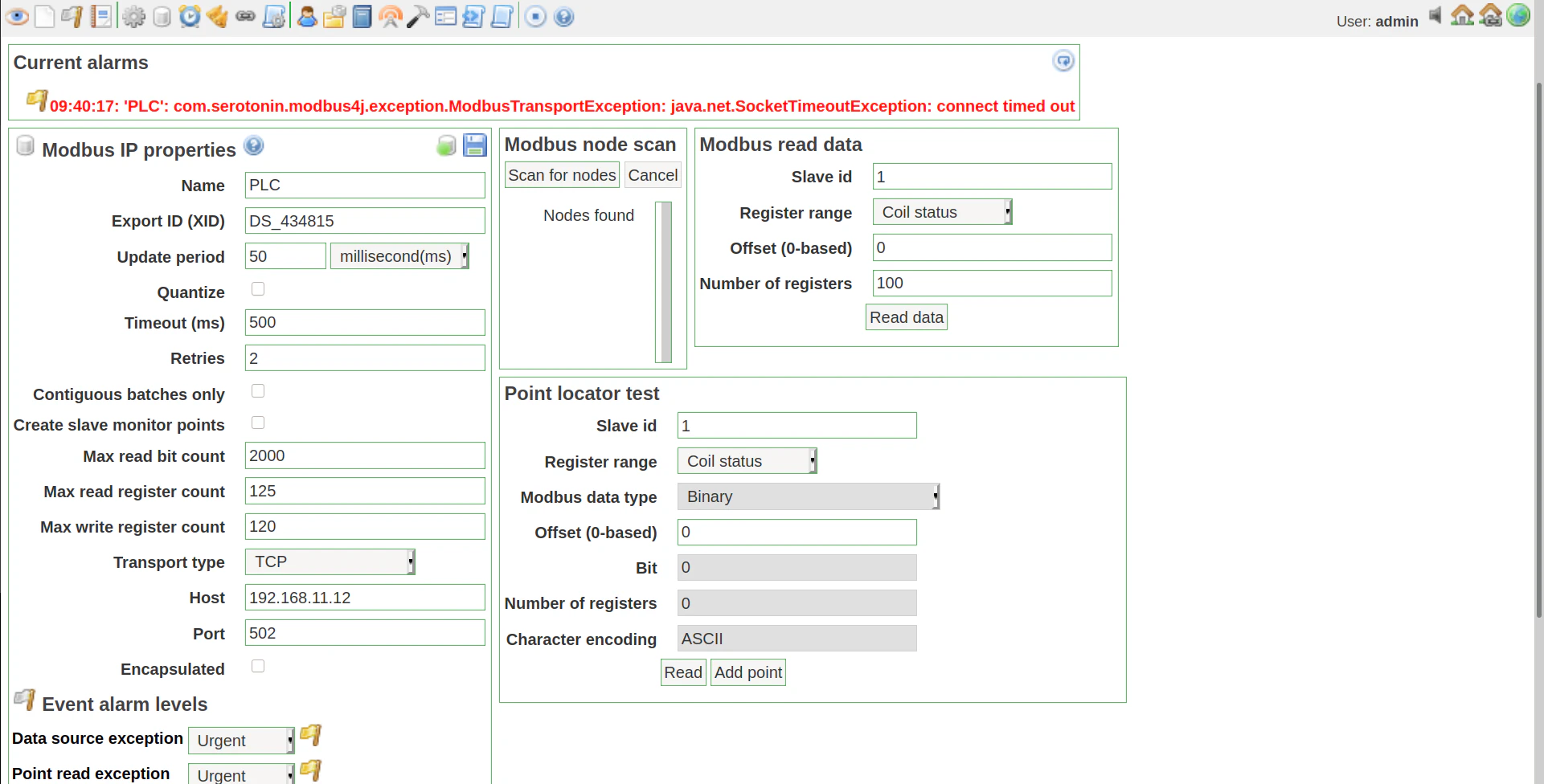Screen dimensions: 1544x784
Task: Open Data source exception Urgent dropdown
Action: pyautogui.click(x=241, y=741)
